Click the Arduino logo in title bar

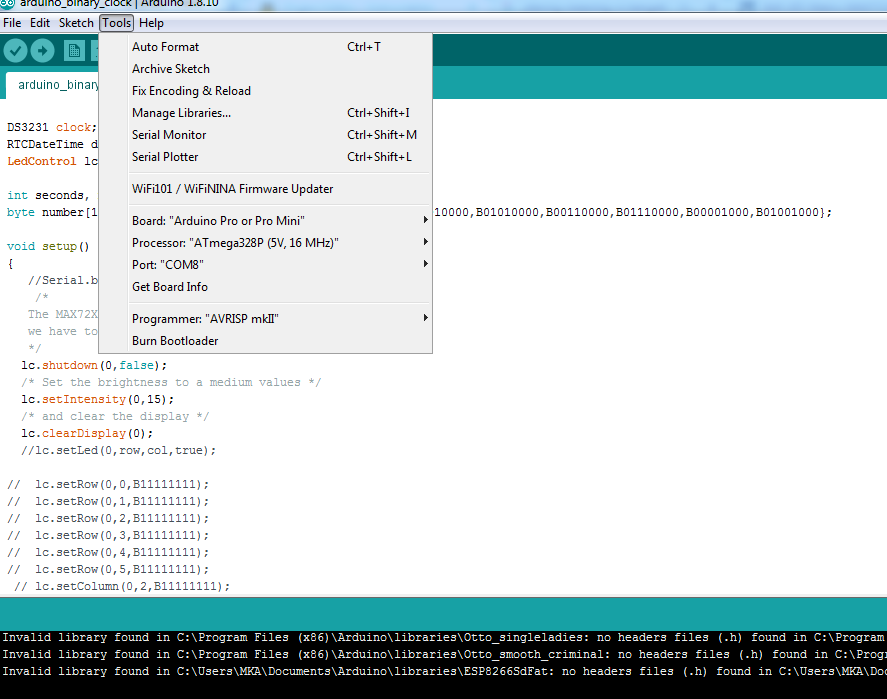pyautogui.click(x=7, y=3)
